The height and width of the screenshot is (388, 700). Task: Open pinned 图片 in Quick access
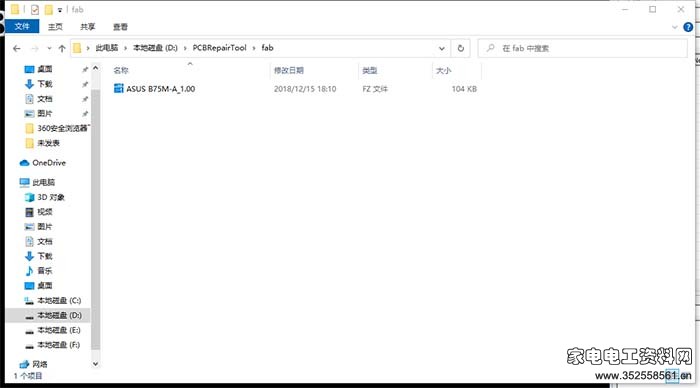(44, 113)
